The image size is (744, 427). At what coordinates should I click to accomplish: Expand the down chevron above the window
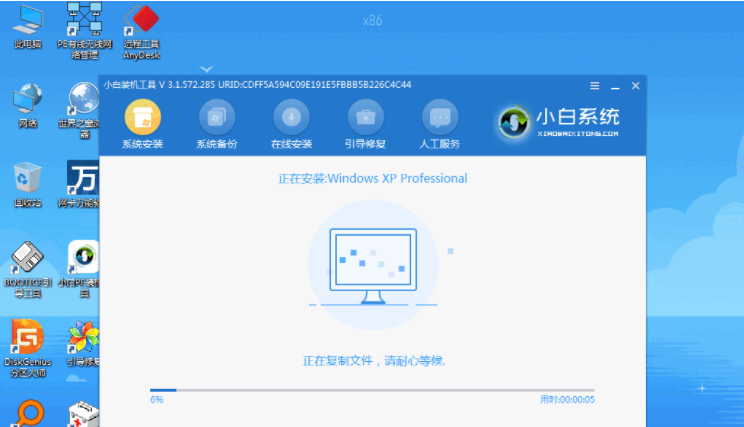pyautogui.click(x=206, y=69)
